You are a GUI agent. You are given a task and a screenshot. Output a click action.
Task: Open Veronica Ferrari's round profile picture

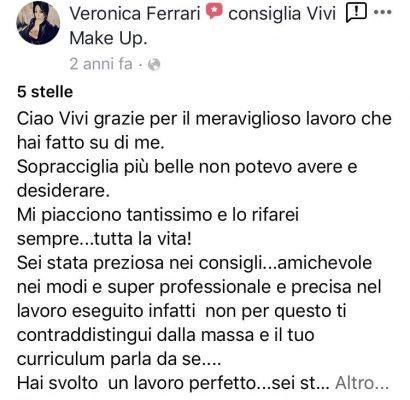pos(38,23)
